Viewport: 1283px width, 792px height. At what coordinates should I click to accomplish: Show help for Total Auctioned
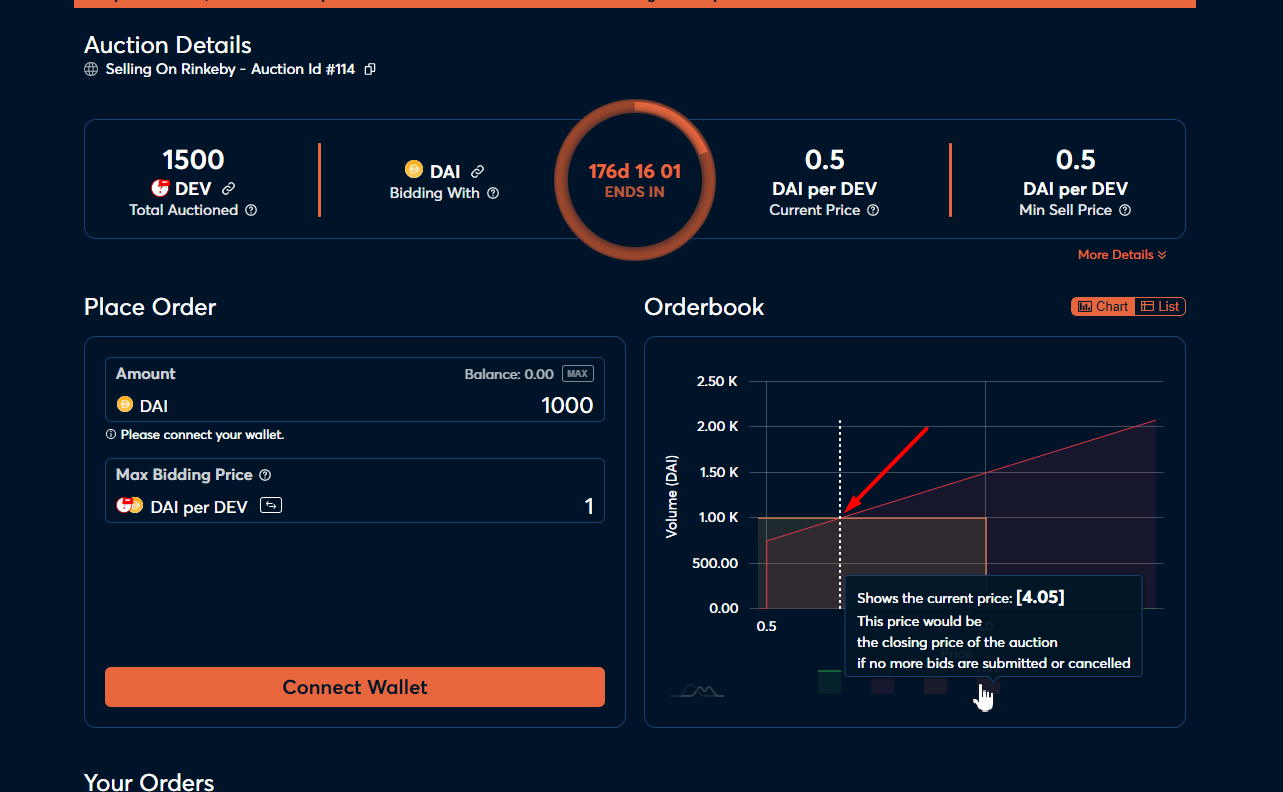[251, 210]
